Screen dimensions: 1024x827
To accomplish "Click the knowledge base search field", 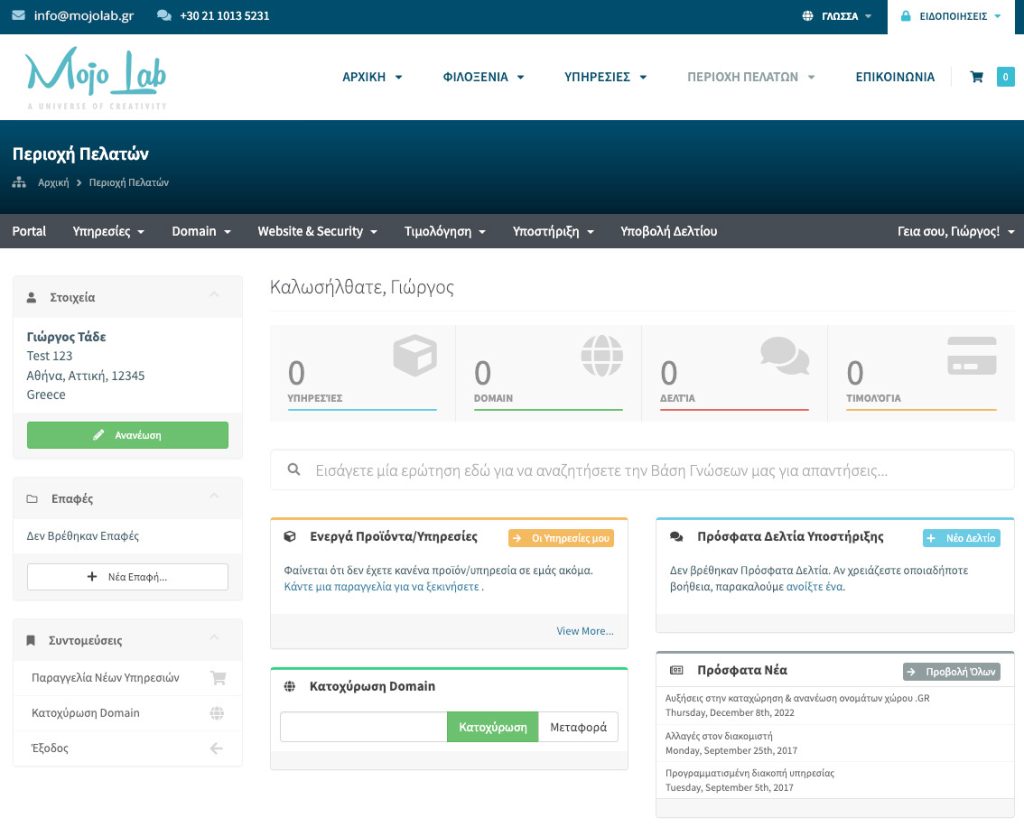I will (x=640, y=470).
